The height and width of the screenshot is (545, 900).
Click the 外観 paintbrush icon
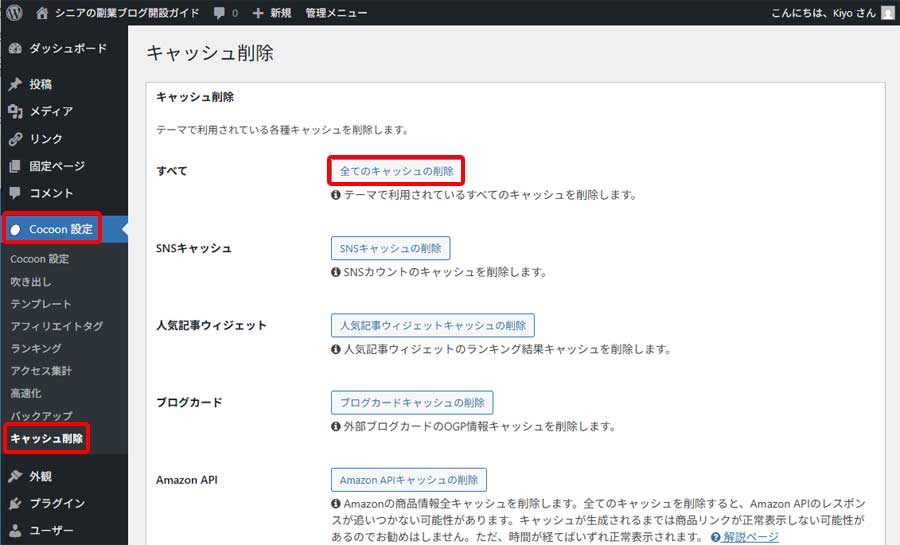(15, 476)
